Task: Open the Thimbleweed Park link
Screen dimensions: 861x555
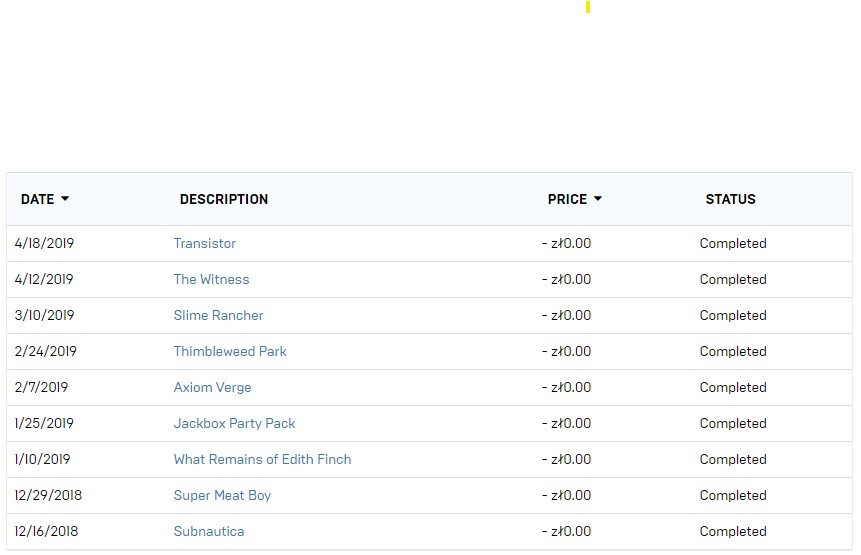Action: [230, 351]
